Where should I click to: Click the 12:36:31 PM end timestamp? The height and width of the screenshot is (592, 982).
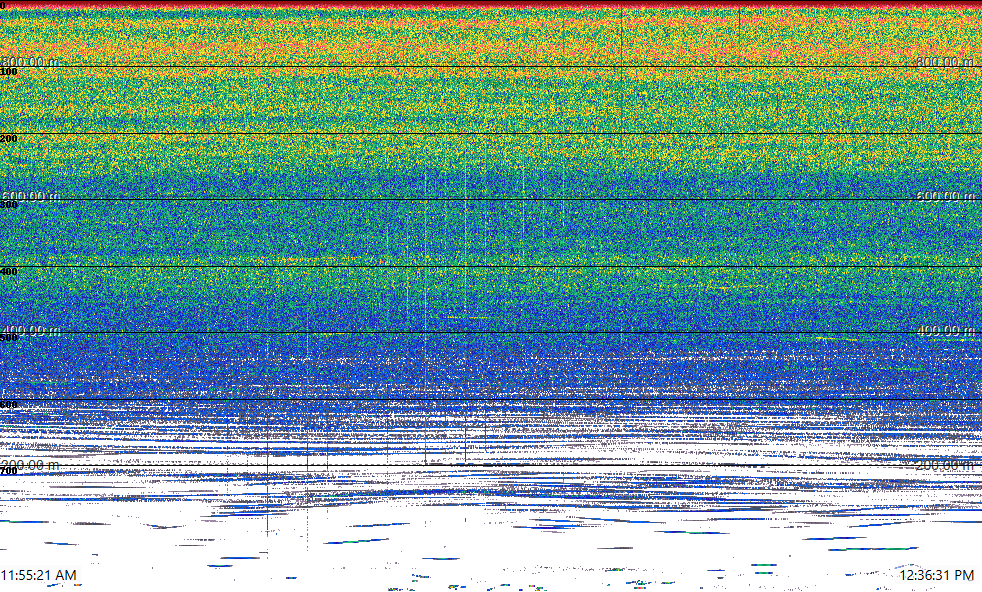coord(937,575)
